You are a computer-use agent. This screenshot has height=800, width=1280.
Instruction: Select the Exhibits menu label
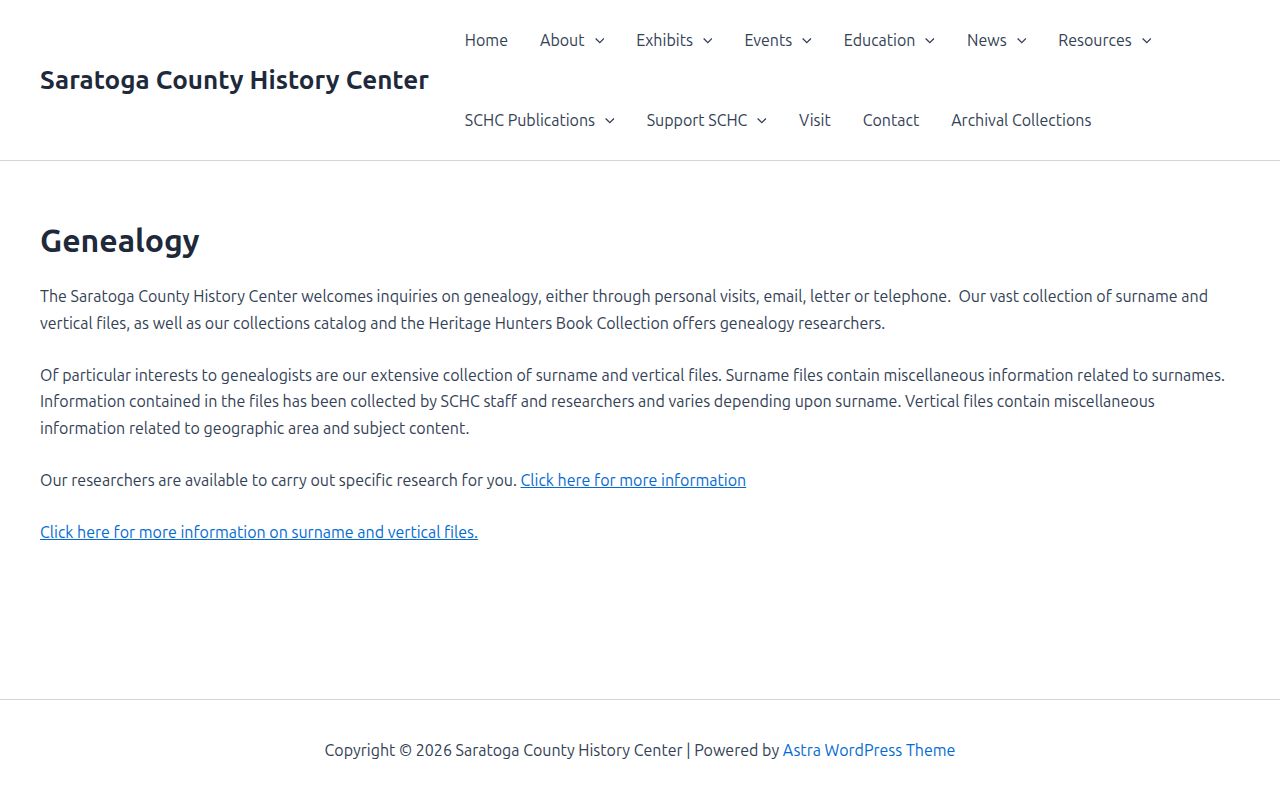[664, 40]
